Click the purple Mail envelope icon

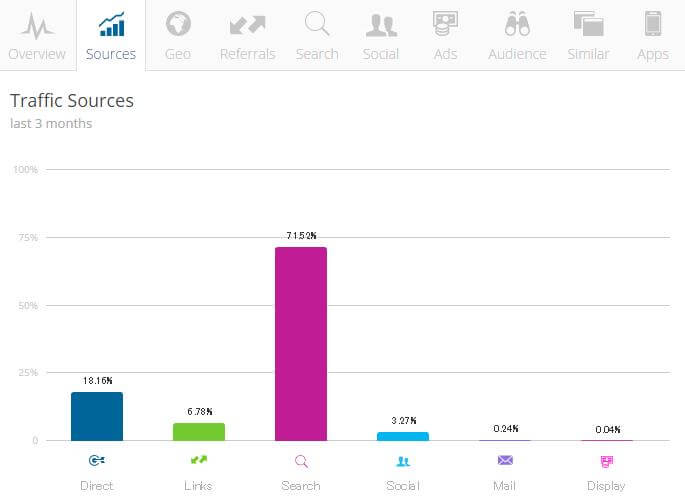coord(505,460)
